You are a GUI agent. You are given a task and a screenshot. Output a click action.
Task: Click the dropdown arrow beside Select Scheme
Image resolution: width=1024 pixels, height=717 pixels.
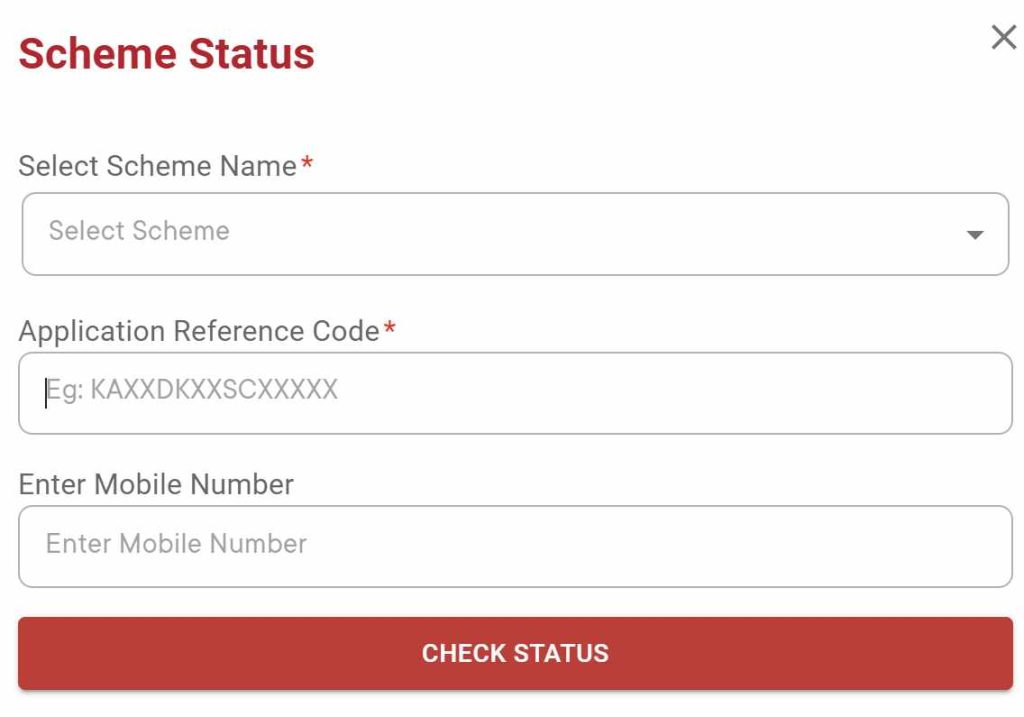pyautogui.click(x=976, y=233)
